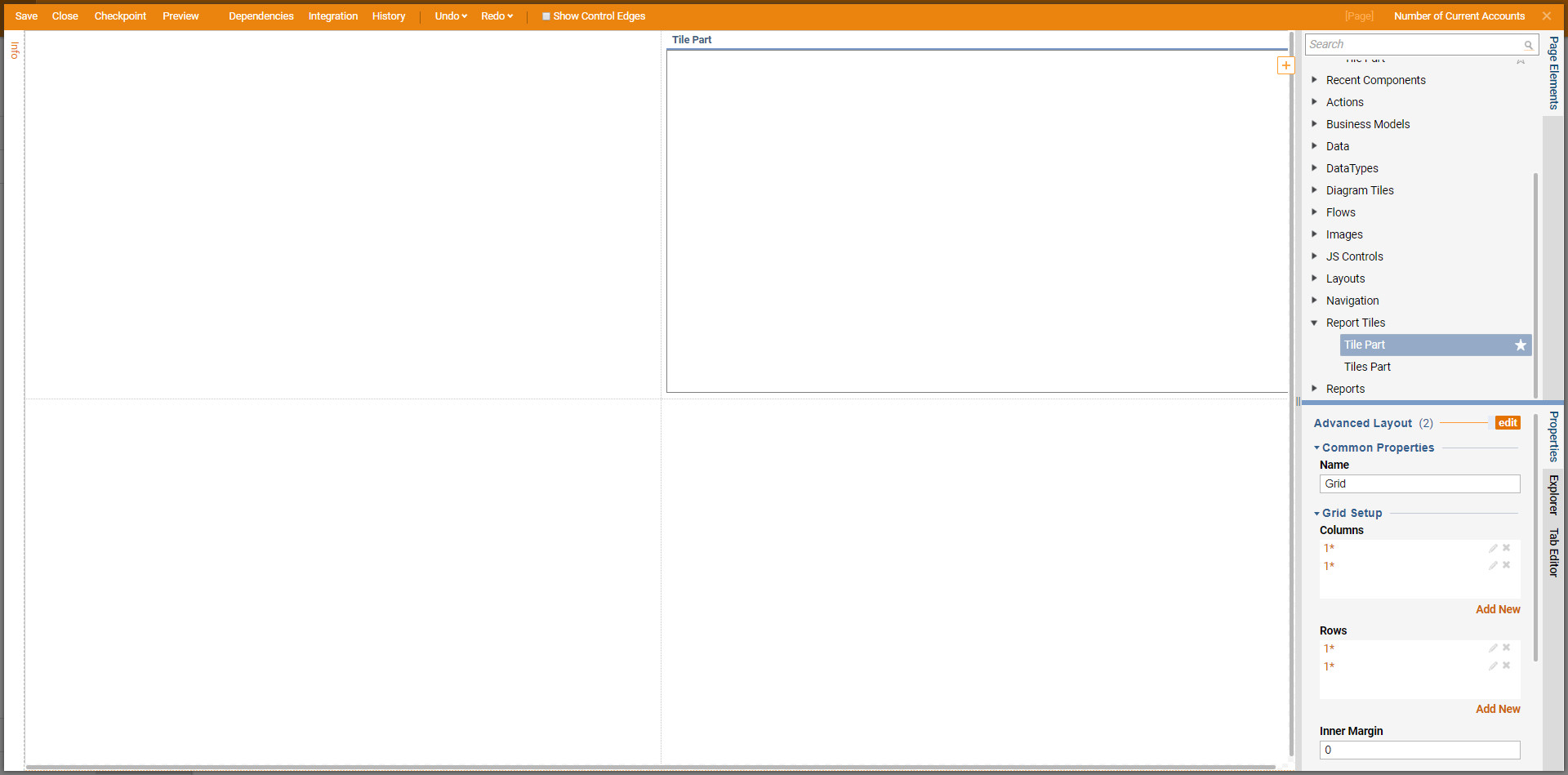Select the Tile Part header on the canvas
Screen dimensions: 1568x775
692,39
